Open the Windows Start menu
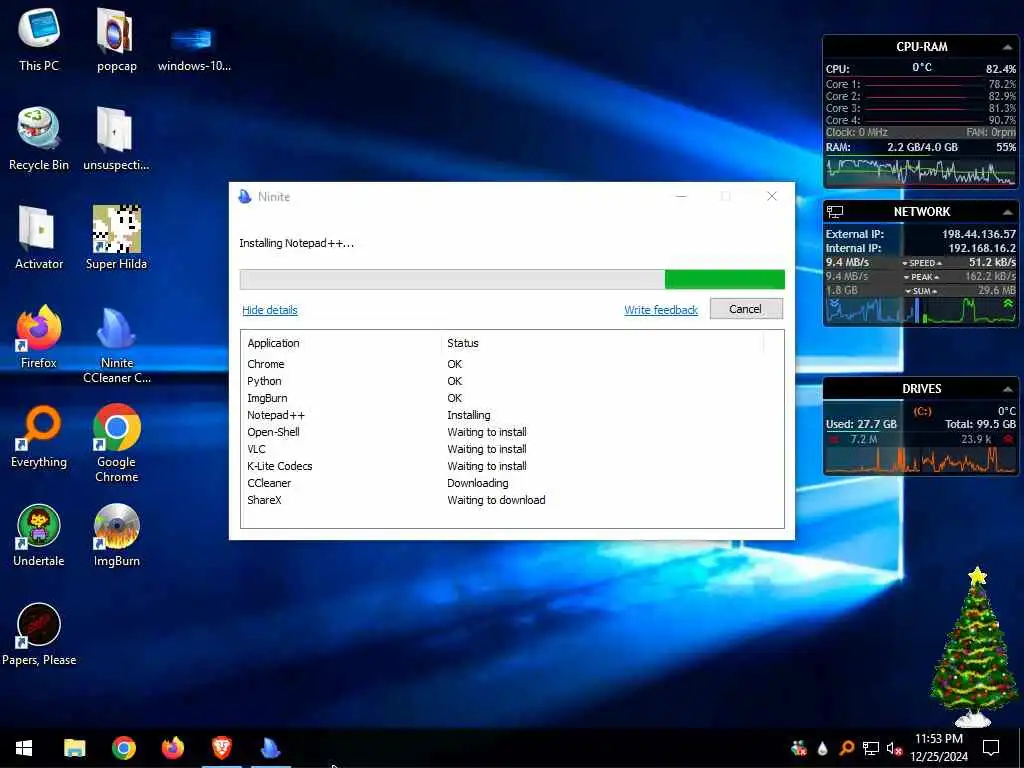Image resolution: width=1024 pixels, height=768 pixels. [24, 748]
